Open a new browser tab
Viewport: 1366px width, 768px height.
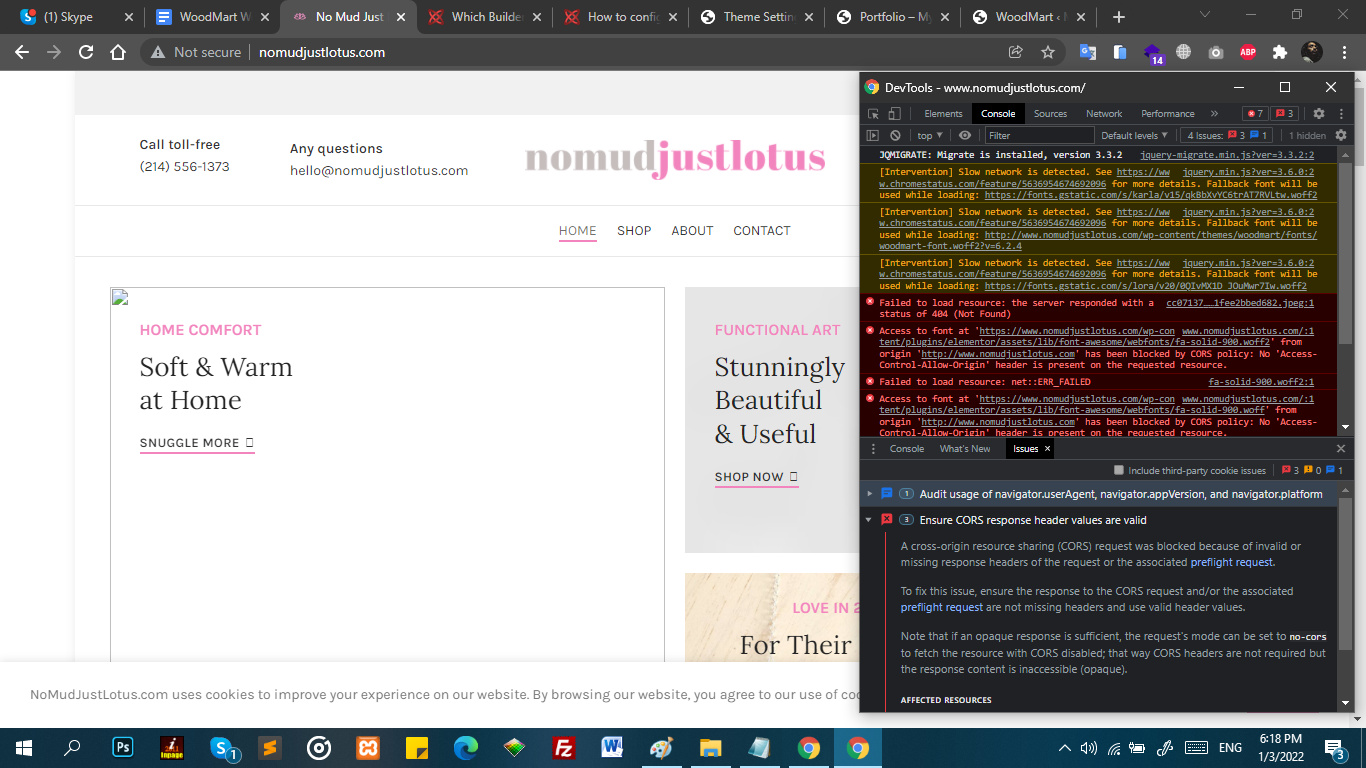(x=1119, y=17)
